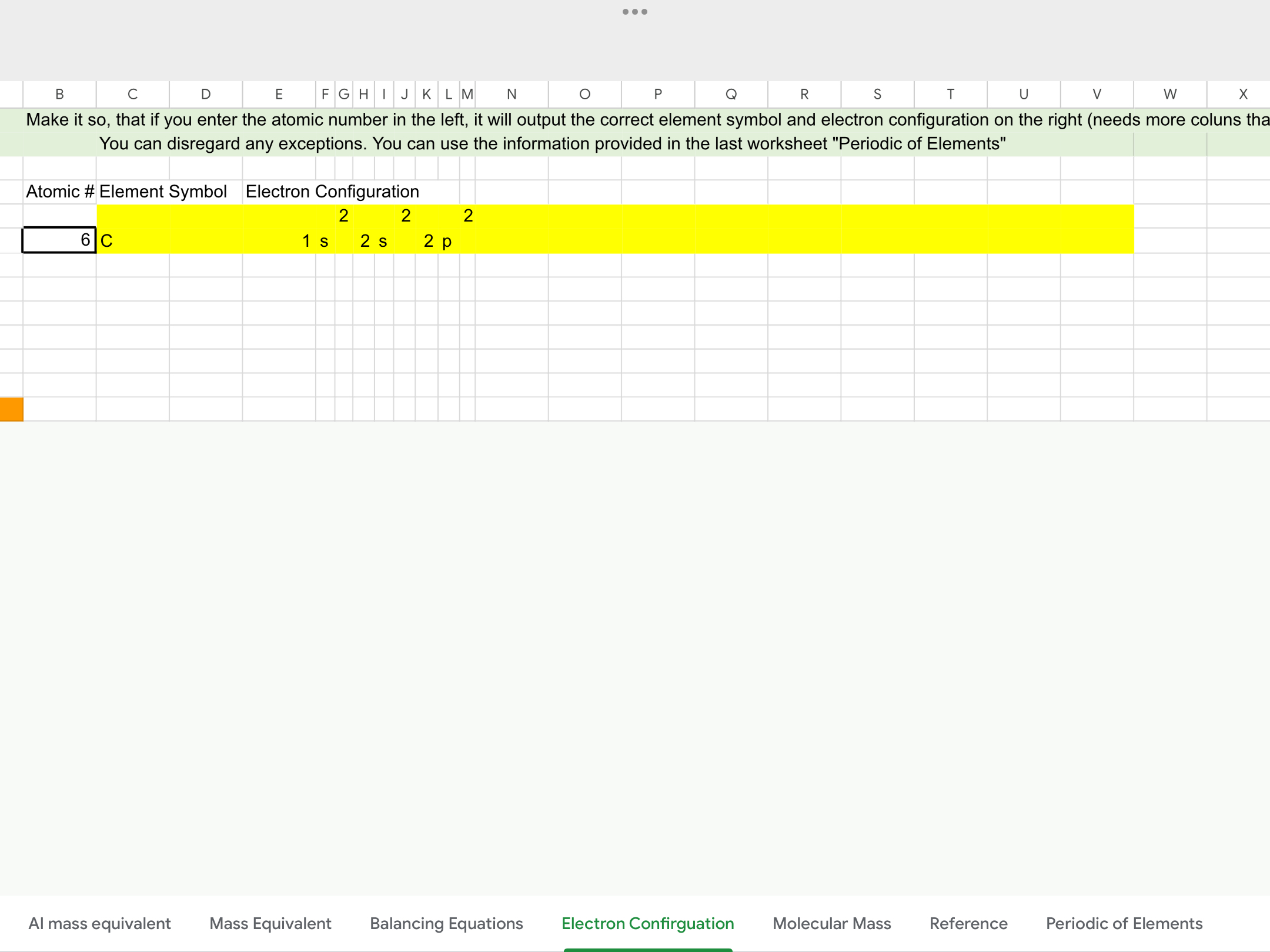Viewport: 1270px width, 952px height.
Task: Select column G header
Action: (344, 94)
